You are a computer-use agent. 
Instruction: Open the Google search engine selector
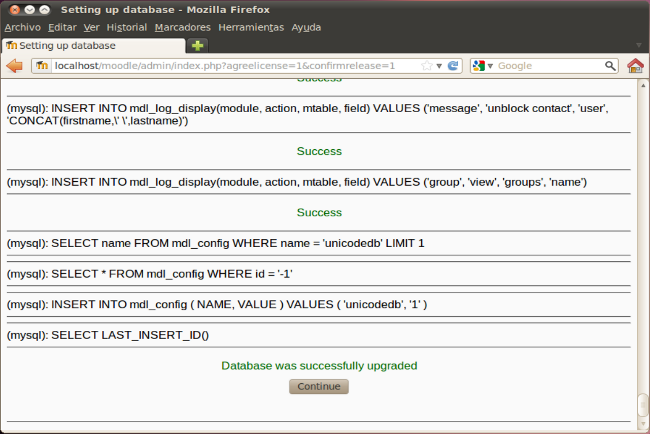[482, 66]
